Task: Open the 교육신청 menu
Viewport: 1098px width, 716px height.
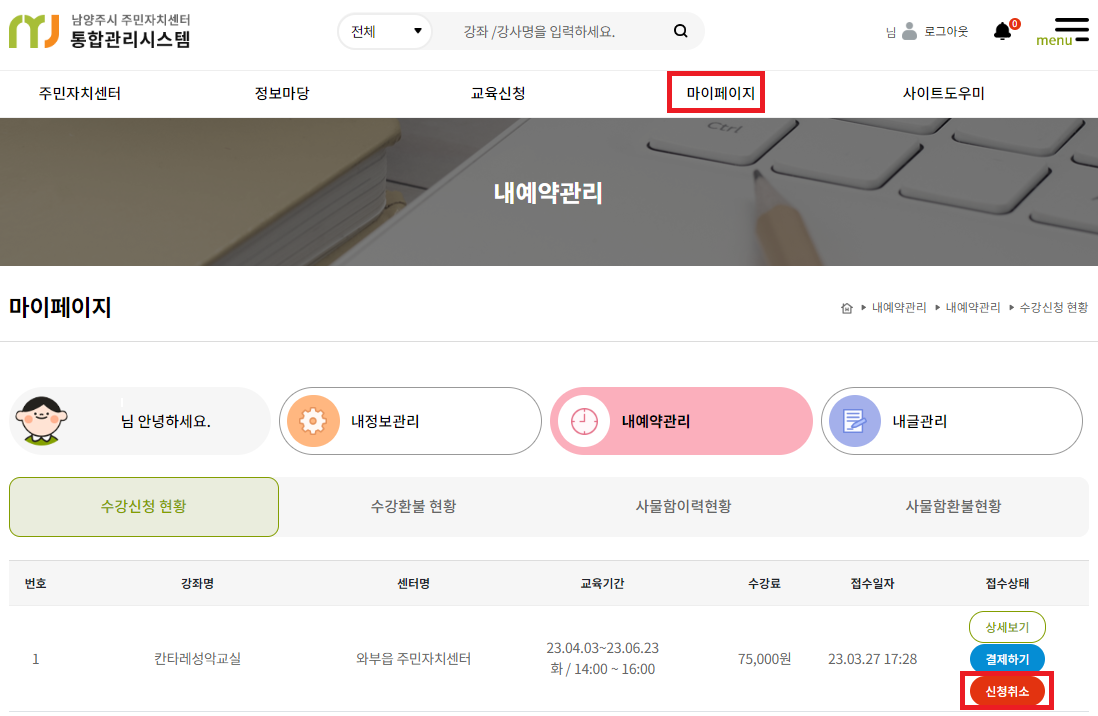Action: [498, 94]
